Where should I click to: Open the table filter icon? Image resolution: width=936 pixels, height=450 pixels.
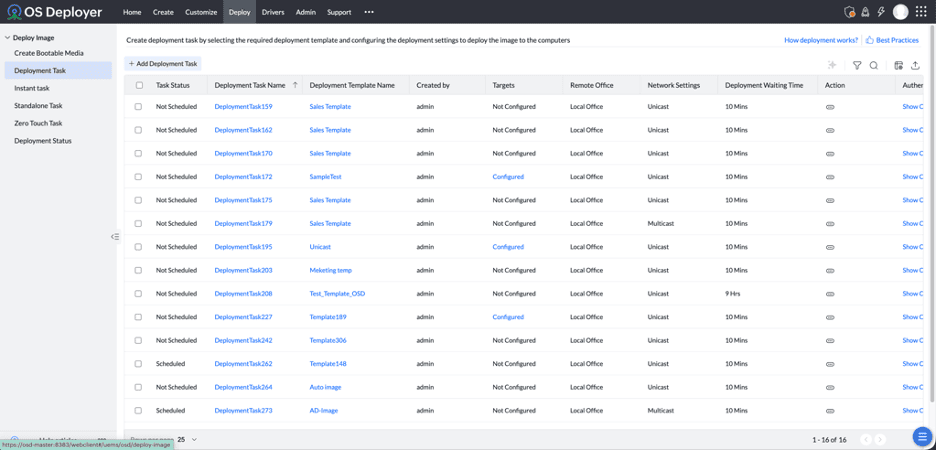857,66
